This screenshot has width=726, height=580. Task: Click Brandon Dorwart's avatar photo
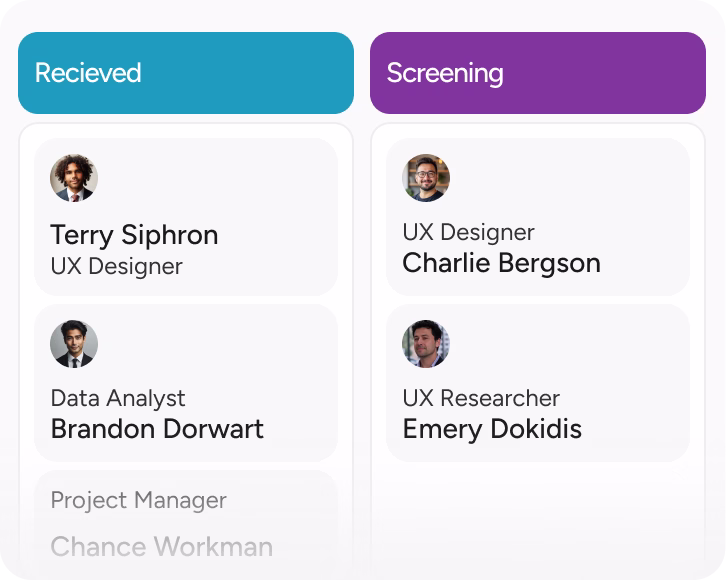pyautogui.click(x=74, y=343)
